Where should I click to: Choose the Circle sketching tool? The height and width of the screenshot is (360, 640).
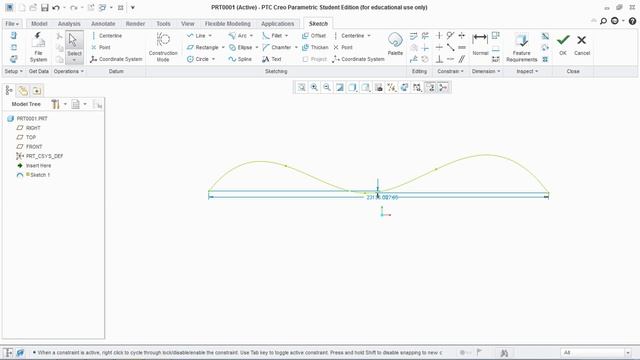[198, 59]
